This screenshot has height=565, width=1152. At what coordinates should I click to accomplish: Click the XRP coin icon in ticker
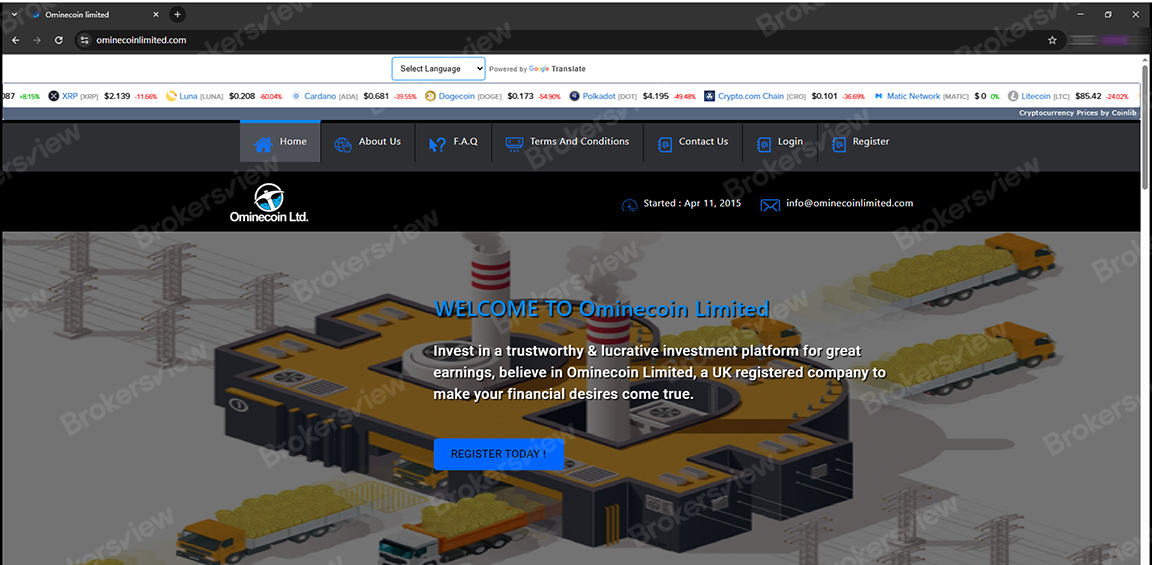point(54,96)
